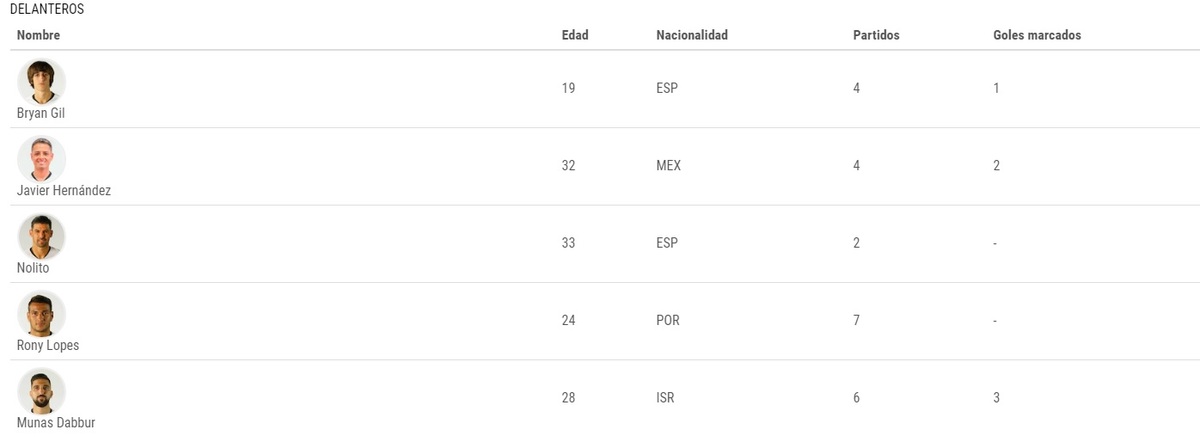Screen dimensions: 1200x442
Task: Select Rony Lopes' player photo
Action: pos(41,315)
